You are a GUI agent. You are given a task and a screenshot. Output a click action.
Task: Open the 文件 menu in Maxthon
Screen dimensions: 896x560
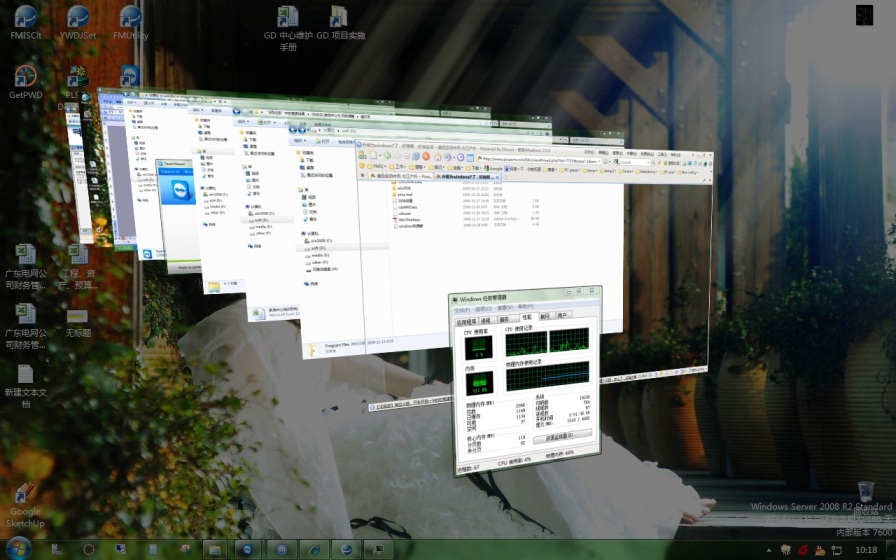(x=590, y=152)
